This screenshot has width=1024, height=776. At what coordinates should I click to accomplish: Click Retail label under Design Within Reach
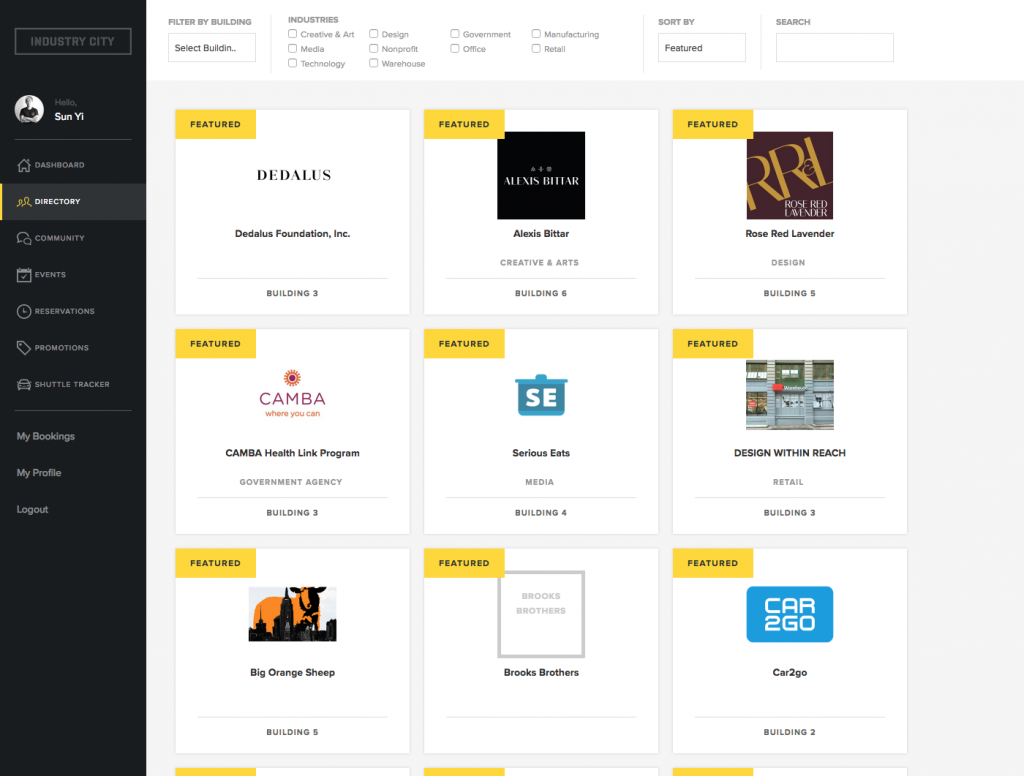[x=788, y=482]
